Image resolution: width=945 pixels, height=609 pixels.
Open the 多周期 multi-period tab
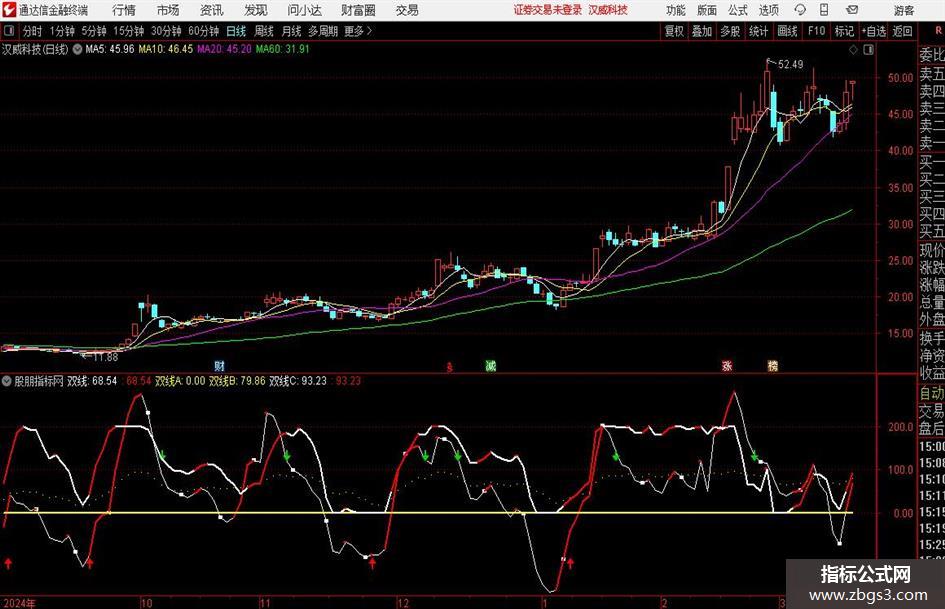click(x=323, y=31)
